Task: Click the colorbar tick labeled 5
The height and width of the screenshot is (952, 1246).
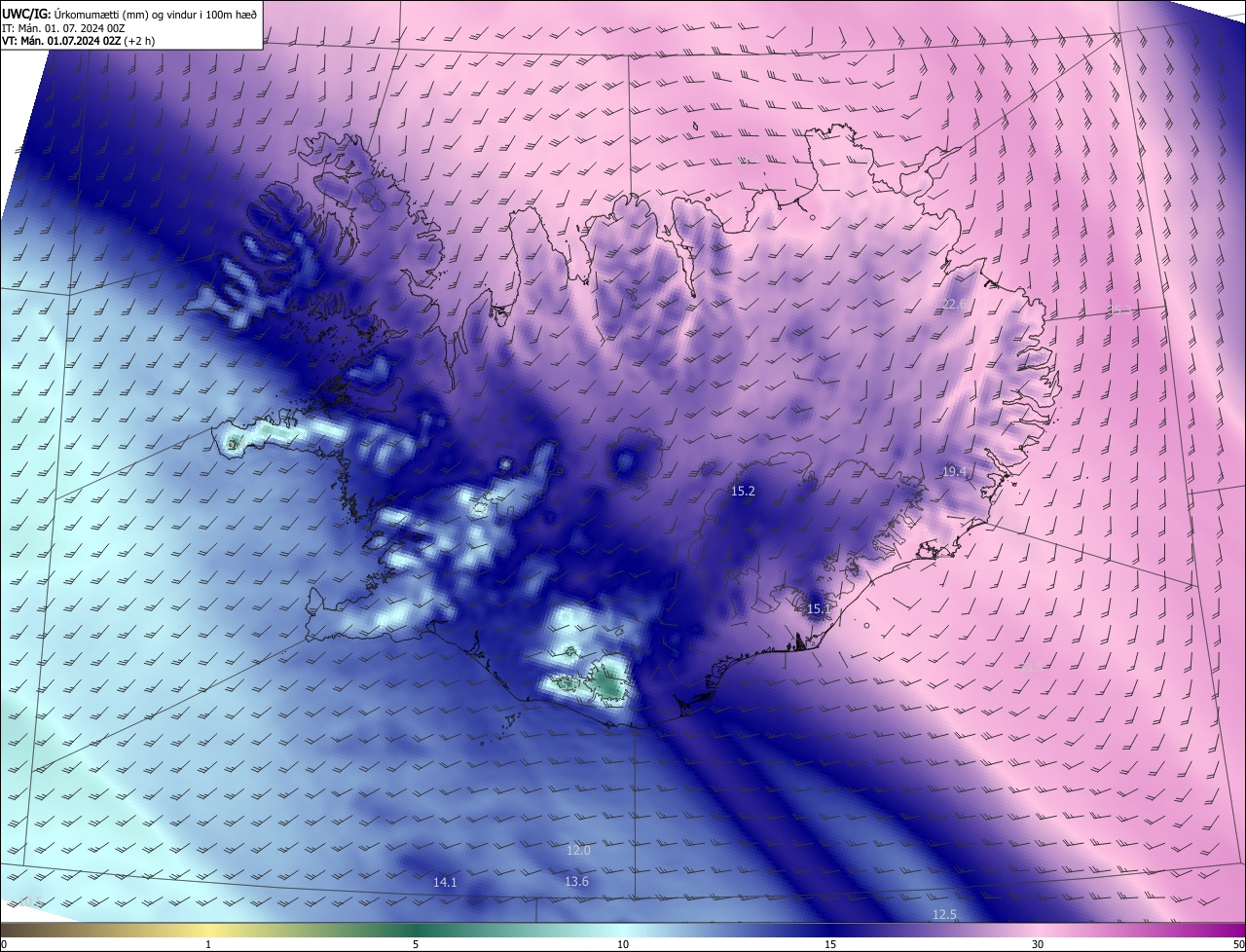Action: [416, 944]
